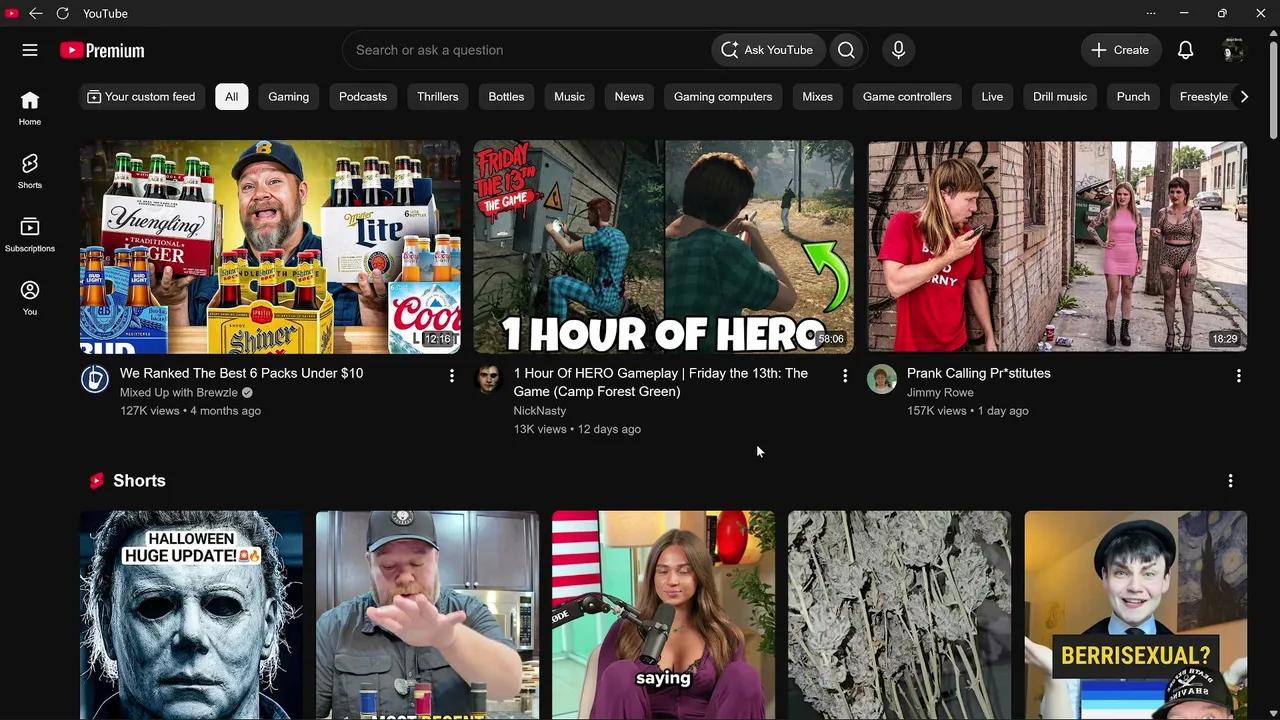The height and width of the screenshot is (720, 1280).
Task: Select the News chip
Action: [629, 97]
